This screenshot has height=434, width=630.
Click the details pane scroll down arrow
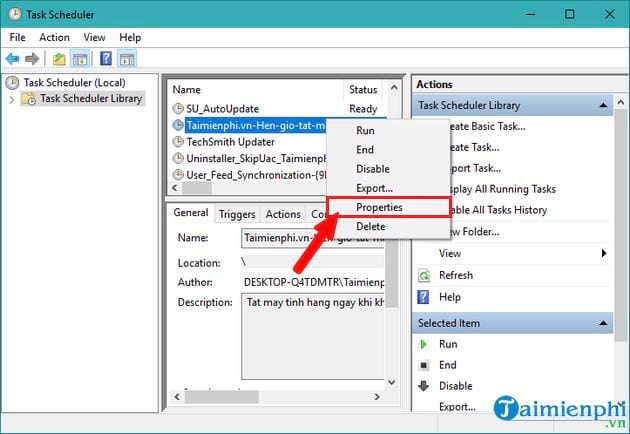tap(392, 383)
